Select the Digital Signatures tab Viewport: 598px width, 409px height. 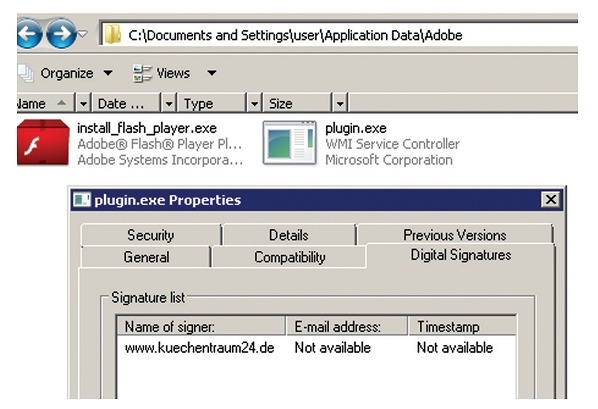coord(461,255)
